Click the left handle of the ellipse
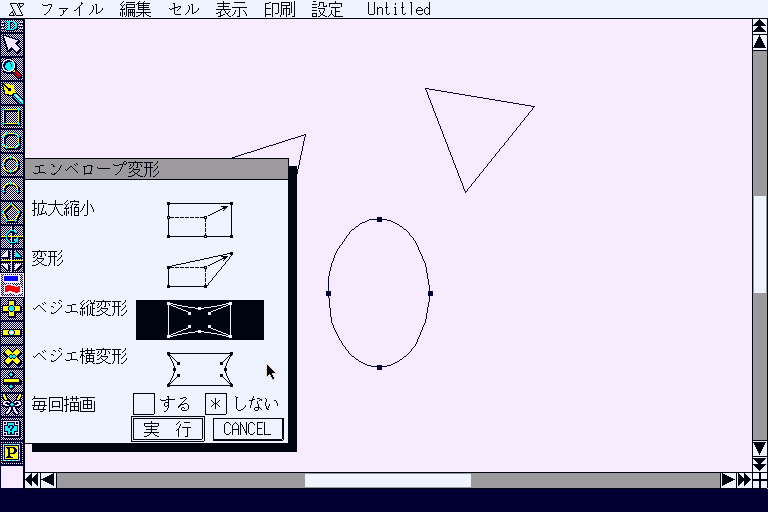 [328, 293]
